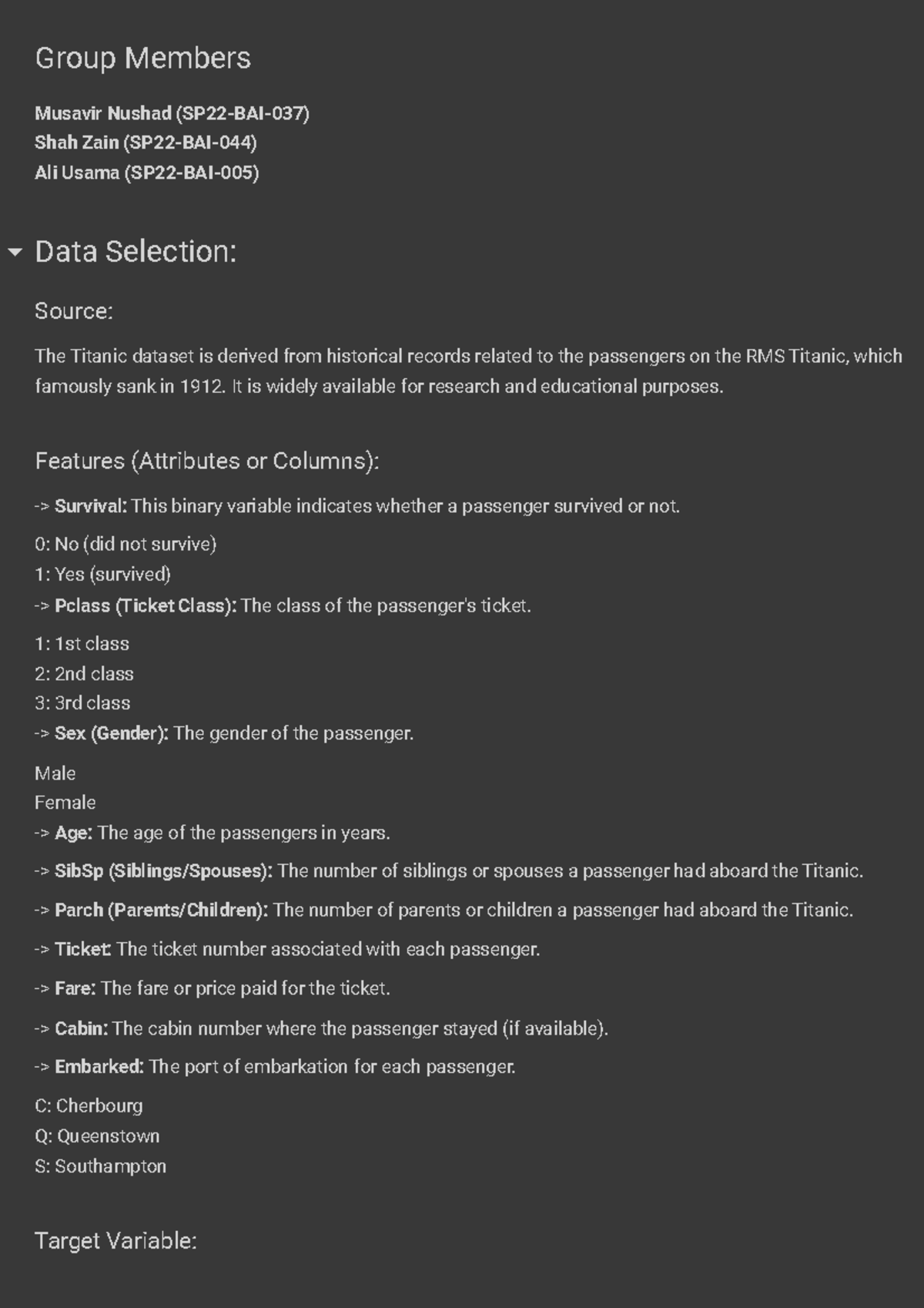Click the Group Members heading
The image size is (924, 1308).
[x=142, y=59]
